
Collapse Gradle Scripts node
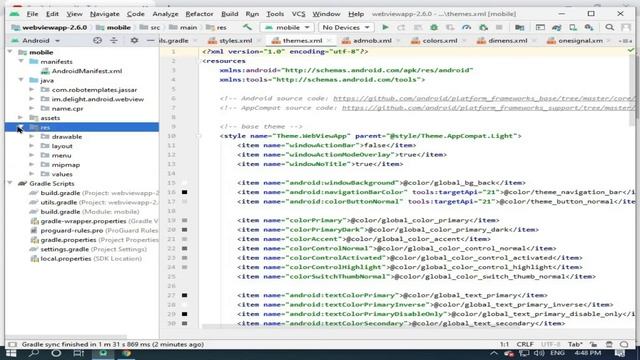pyautogui.click(x=10, y=183)
